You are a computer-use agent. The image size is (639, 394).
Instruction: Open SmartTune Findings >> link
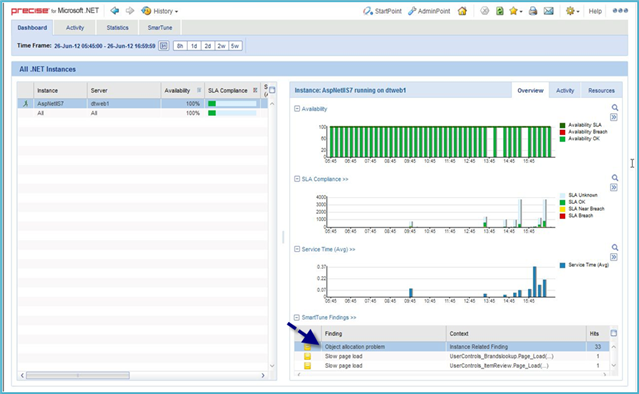click(x=329, y=317)
